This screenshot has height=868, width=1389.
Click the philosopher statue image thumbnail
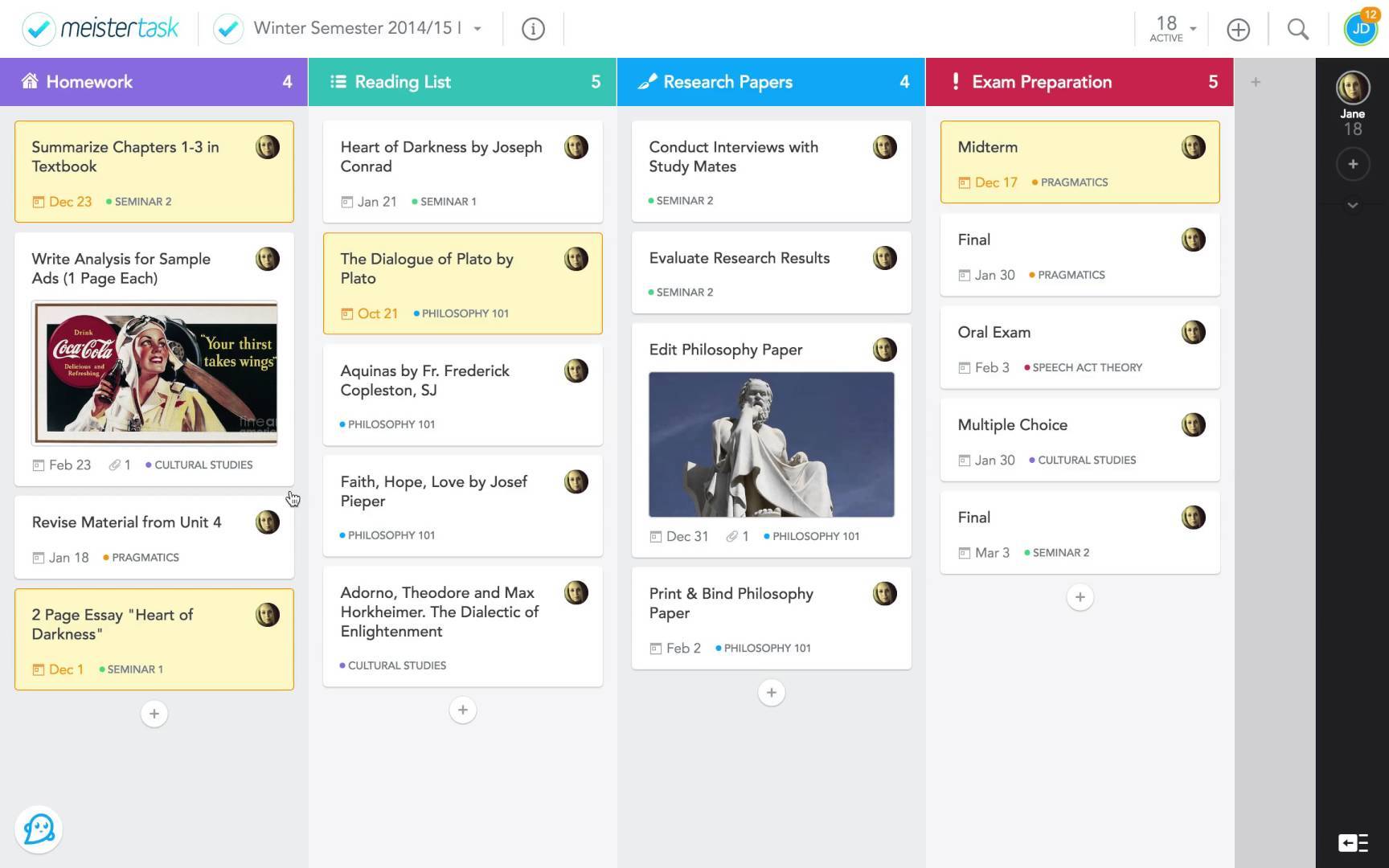point(772,444)
